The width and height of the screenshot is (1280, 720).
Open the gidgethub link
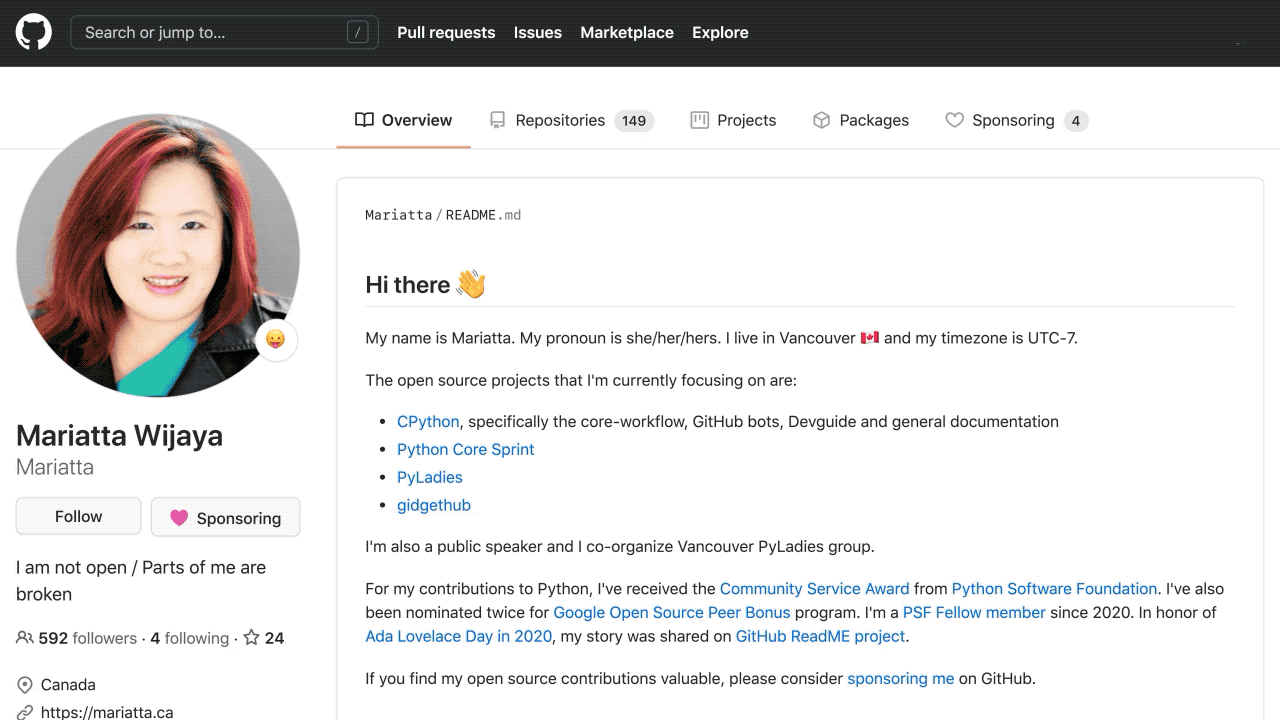[433, 505]
